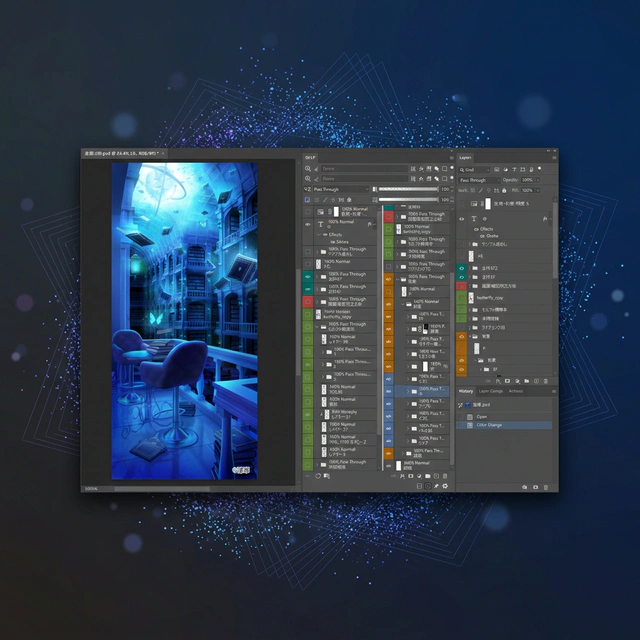Click the pin icon in middle panel footer
This screenshot has width=640, height=640.
point(436,486)
